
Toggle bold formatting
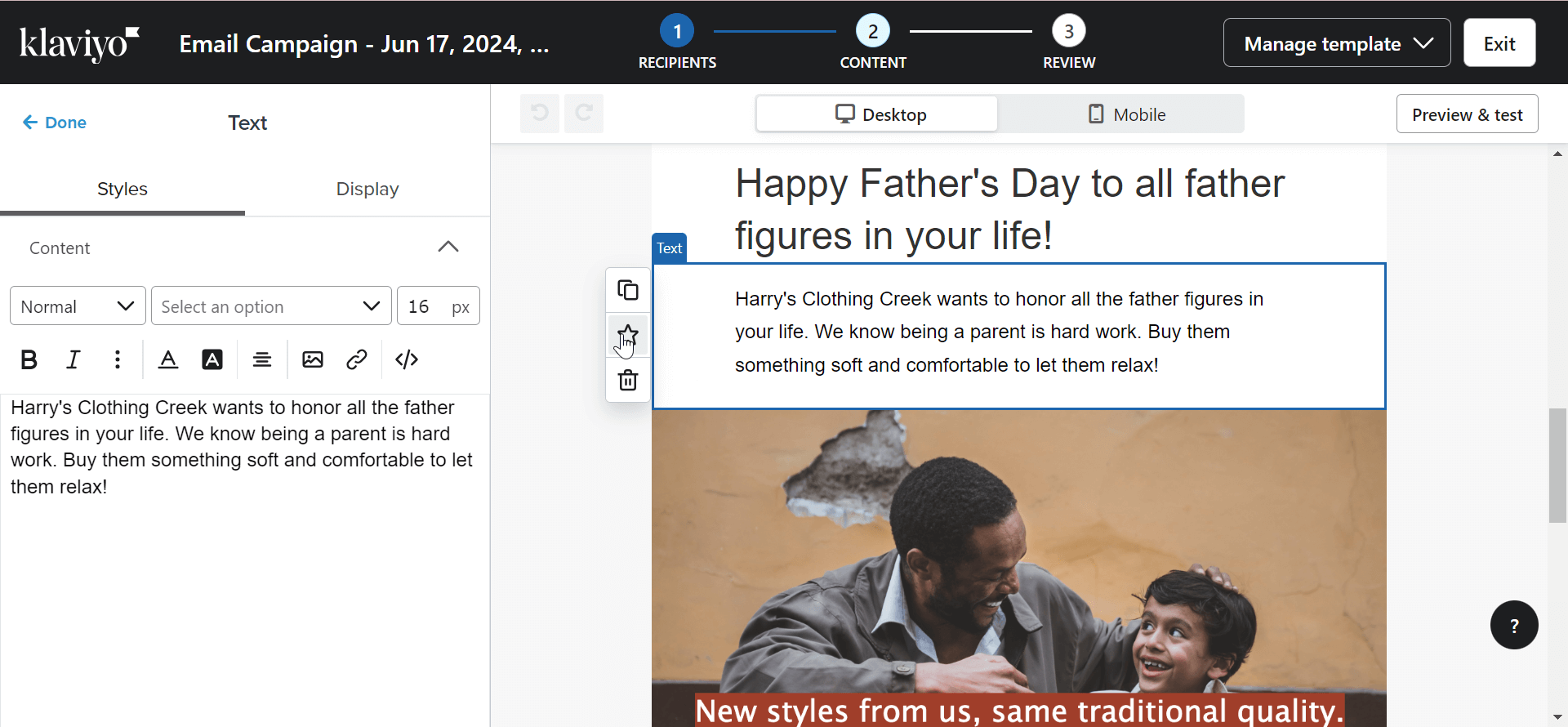(x=29, y=359)
